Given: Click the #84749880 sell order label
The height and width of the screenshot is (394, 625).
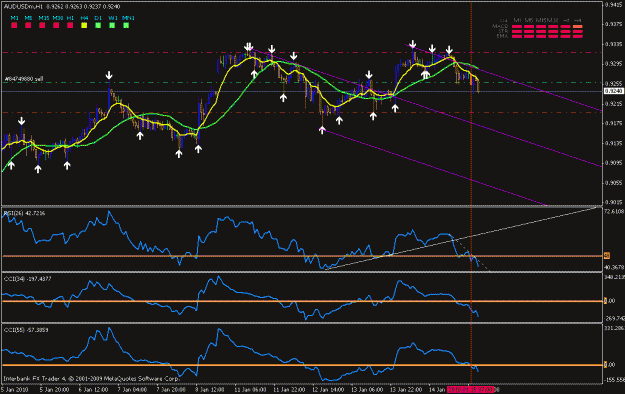Looking at the screenshot, I should click(24, 79).
